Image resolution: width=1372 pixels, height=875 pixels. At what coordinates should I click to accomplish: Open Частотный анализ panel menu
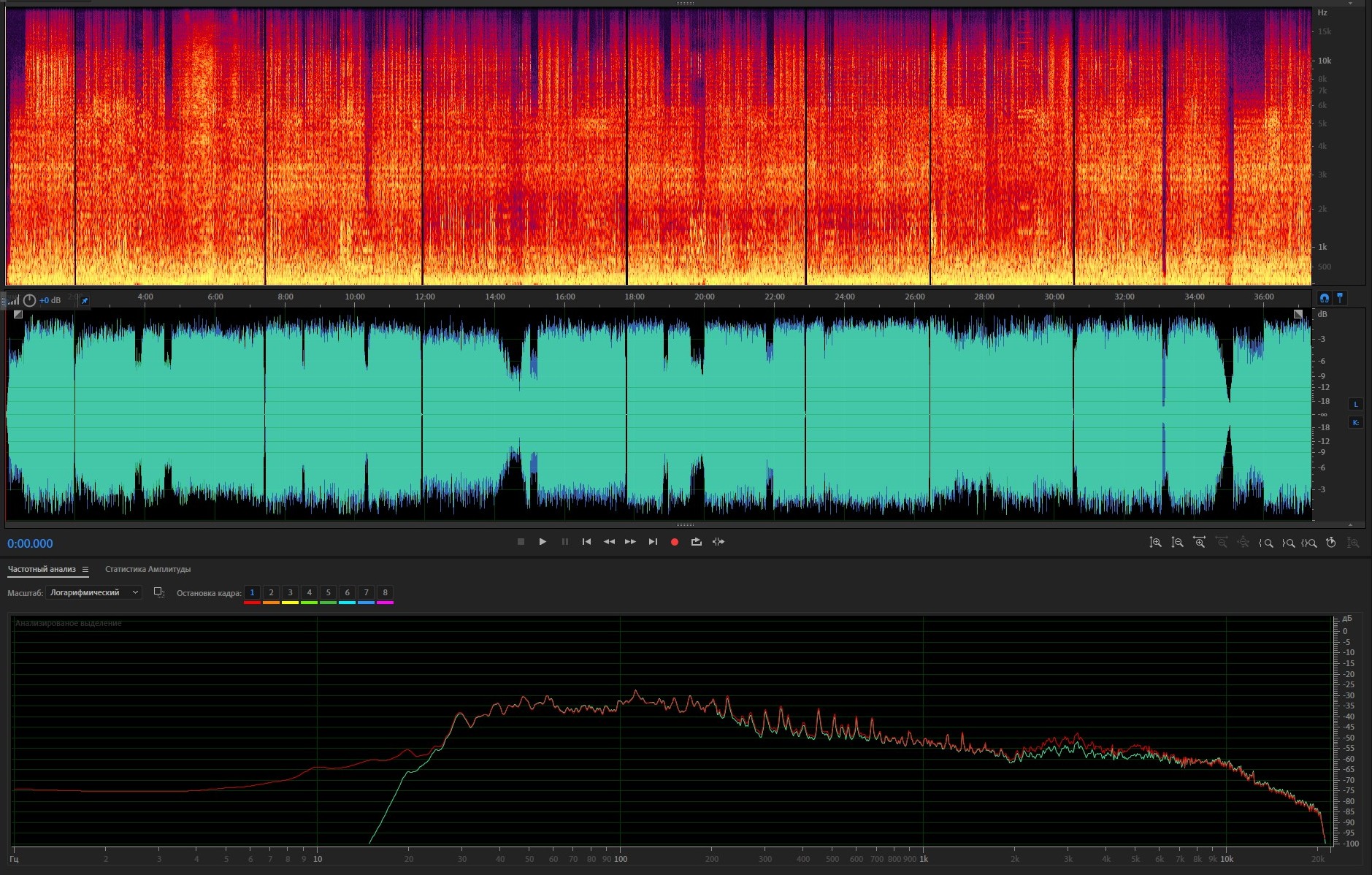pos(85,570)
